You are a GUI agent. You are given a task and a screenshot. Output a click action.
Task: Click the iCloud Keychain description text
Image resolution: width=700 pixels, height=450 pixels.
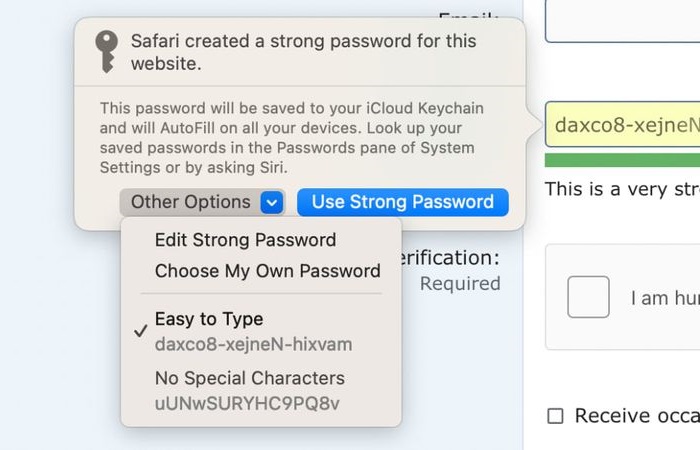tap(292, 138)
